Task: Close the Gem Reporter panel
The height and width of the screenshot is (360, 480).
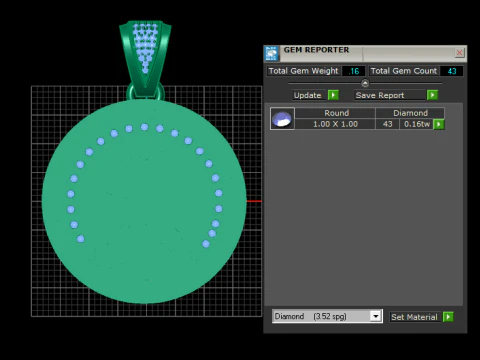Action: tap(459, 53)
